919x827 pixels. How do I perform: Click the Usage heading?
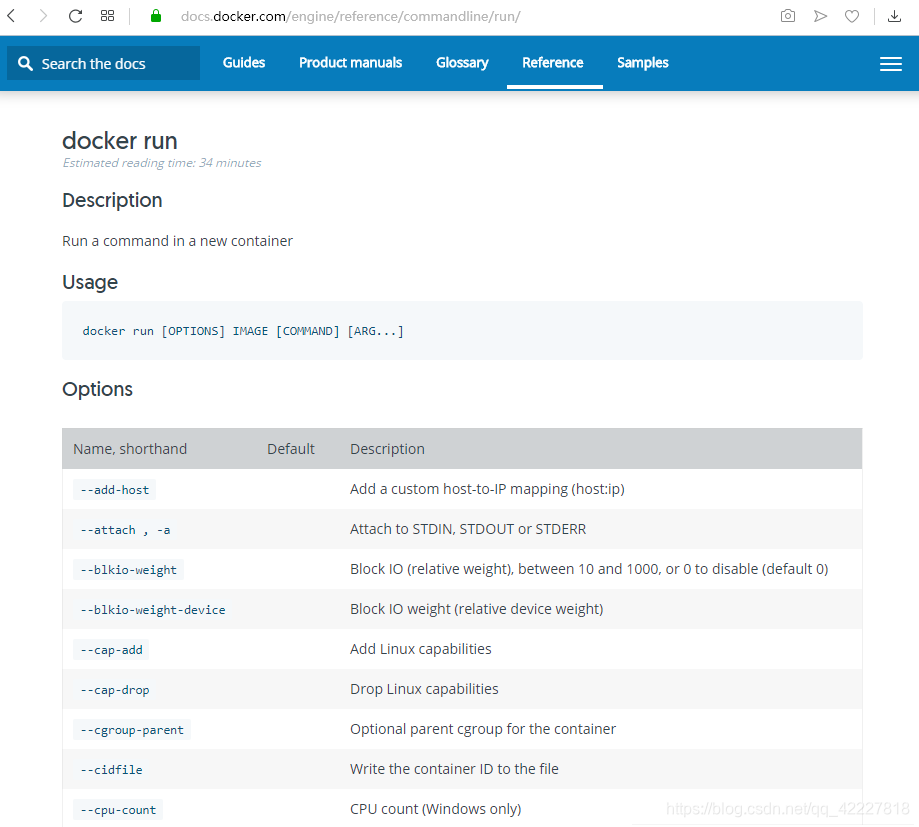[x=90, y=283]
